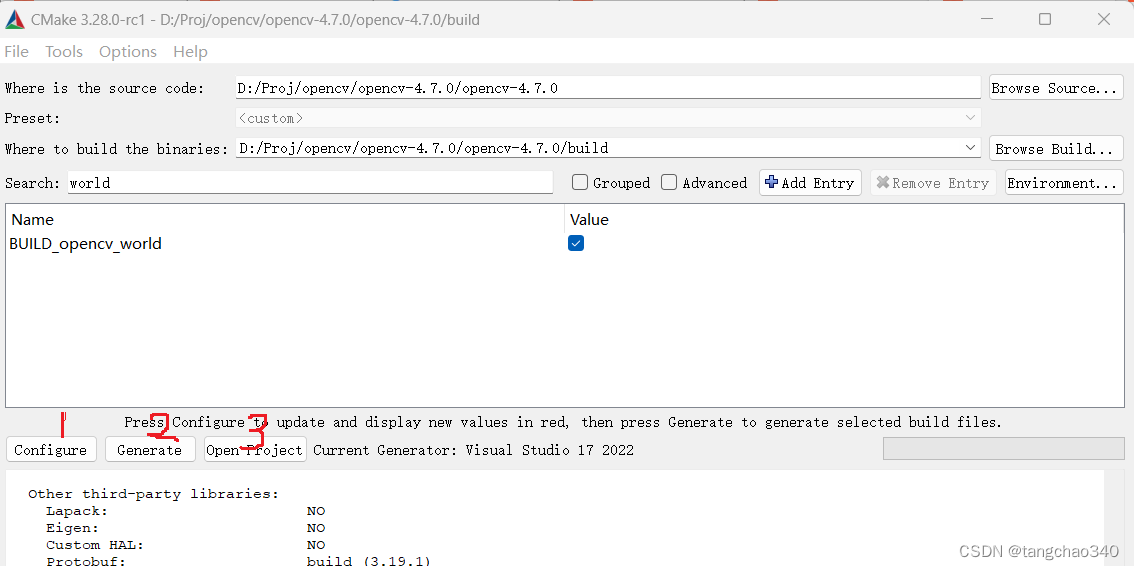Image resolution: width=1134 pixels, height=570 pixels.
Task: Open the File menu
Action: click(x=17, y=51)
